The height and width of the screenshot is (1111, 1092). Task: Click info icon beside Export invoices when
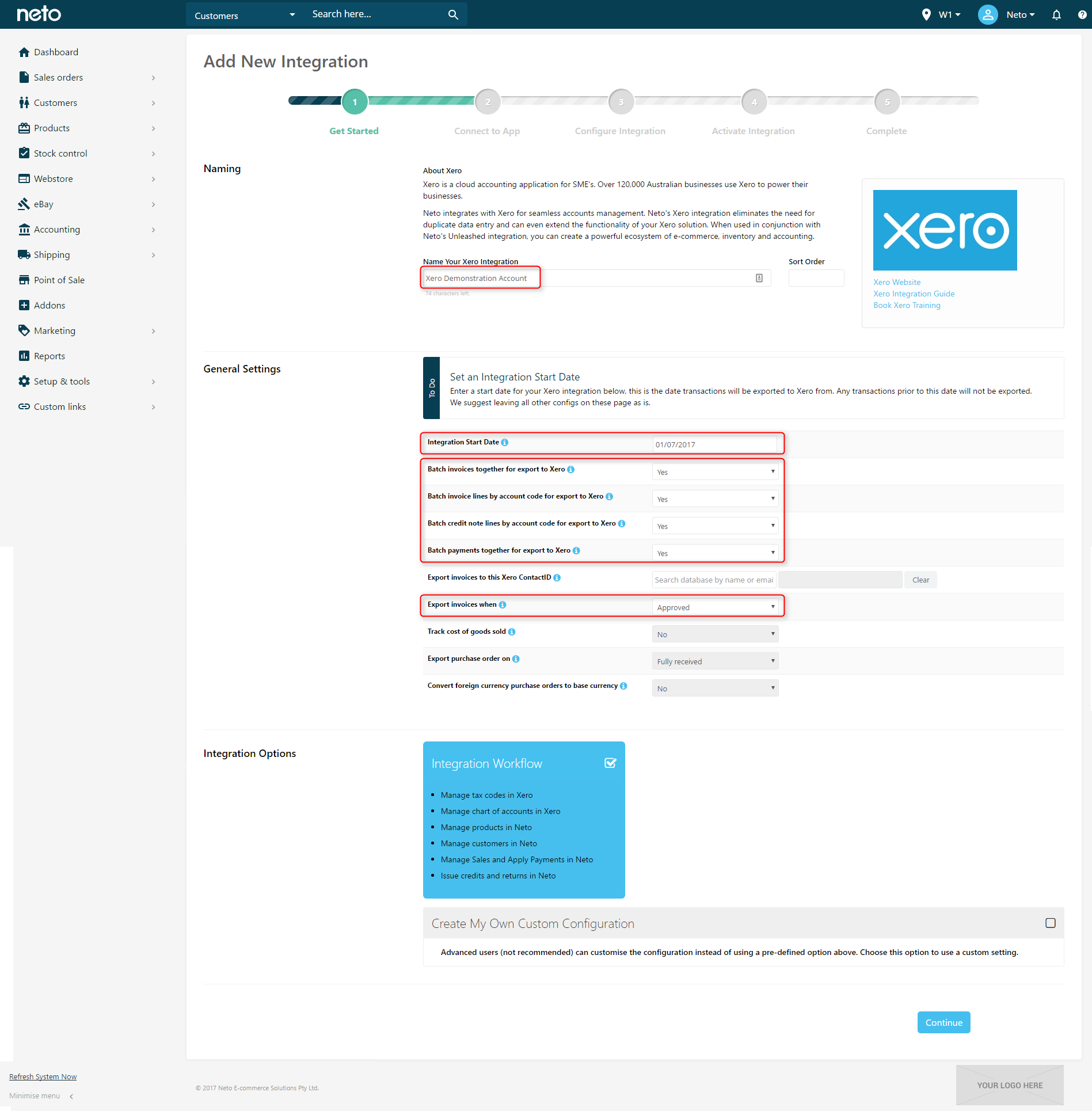click(x=503, y=604)
